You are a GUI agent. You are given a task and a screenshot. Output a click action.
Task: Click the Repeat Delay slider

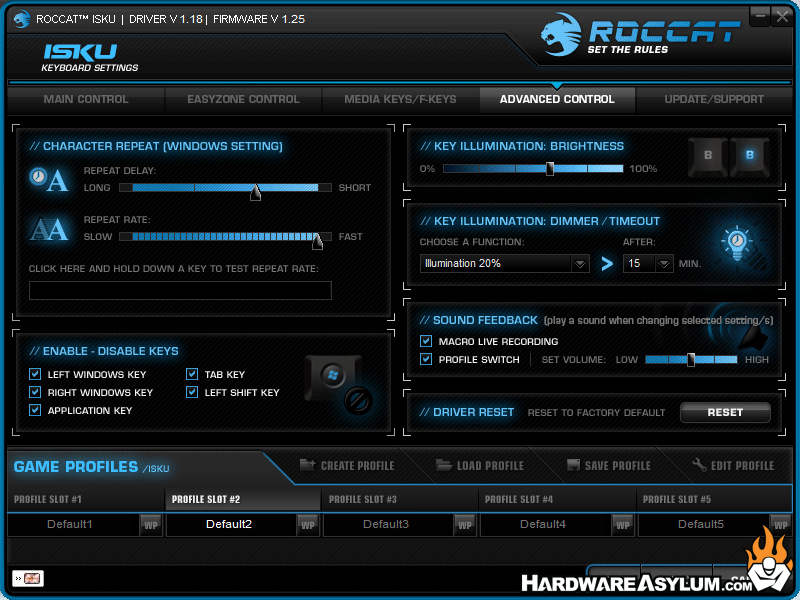[x=225, y=188]
